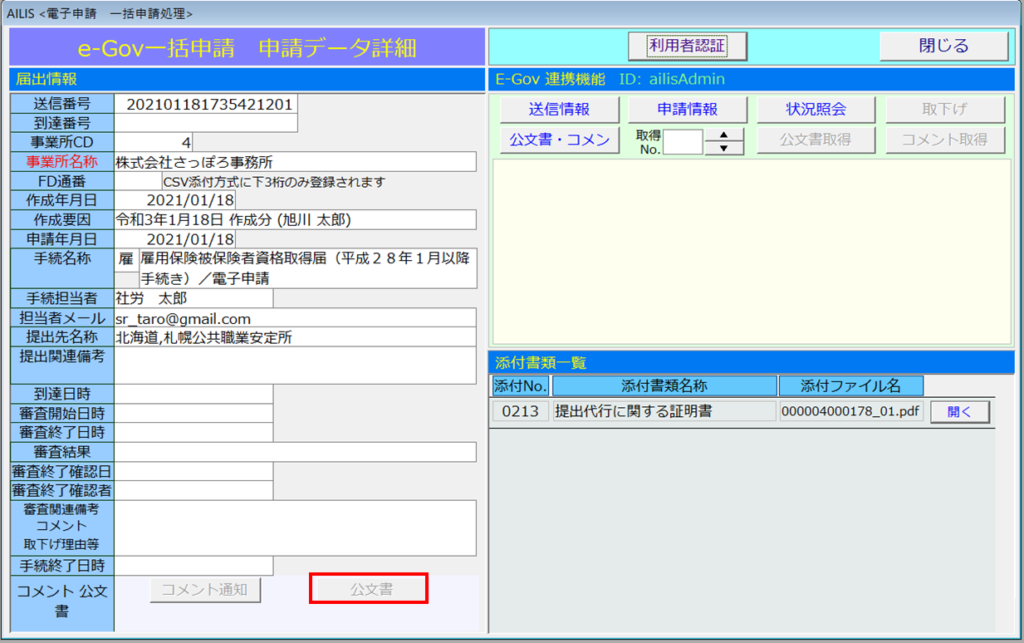The image size is (1024, 643).
Task: Close the dialog with 閉じる
Action: click(x=943, y=45)
